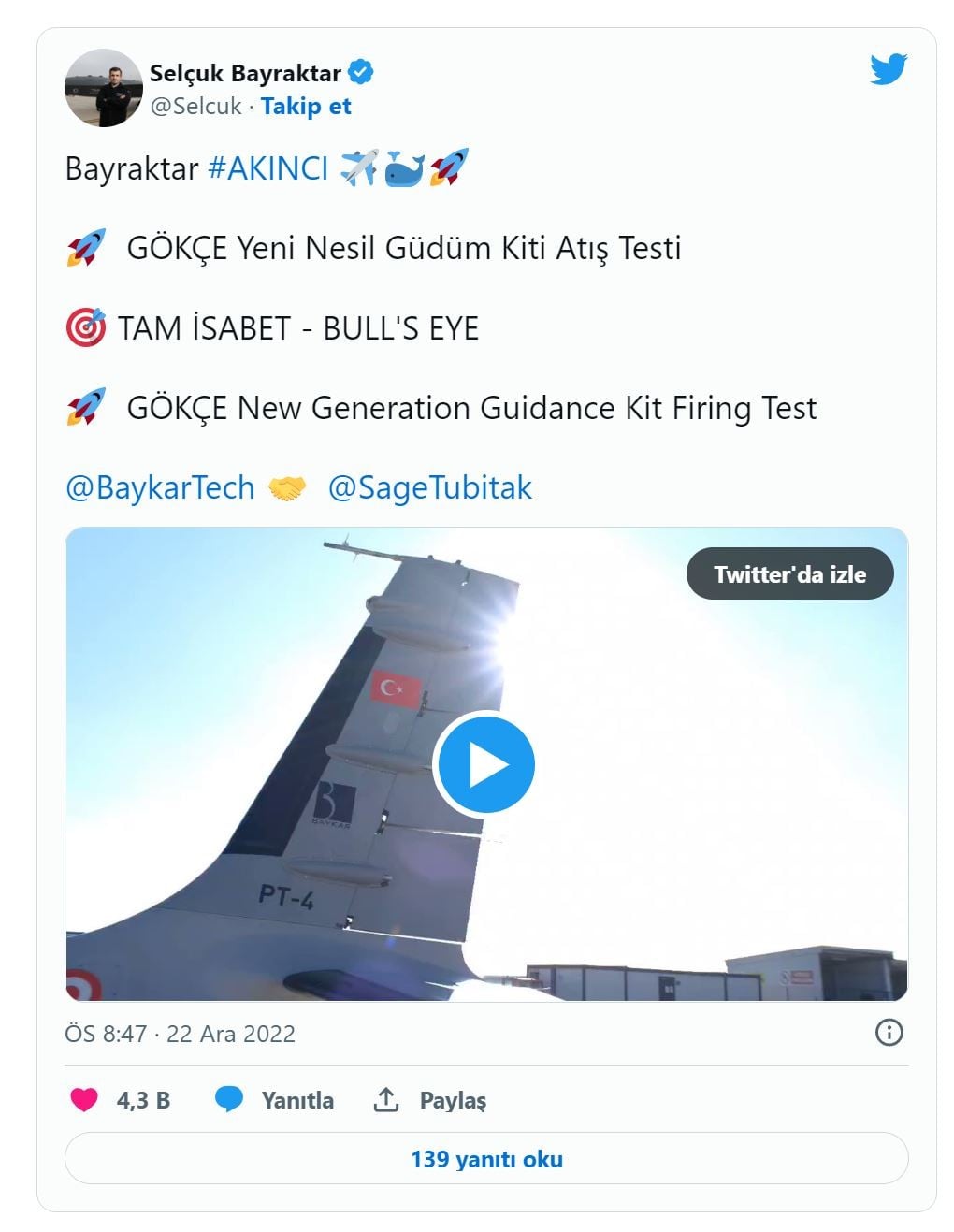Click the Twitter bird logo
This screenshot has height=1232, width=954.
coord(888,70)
